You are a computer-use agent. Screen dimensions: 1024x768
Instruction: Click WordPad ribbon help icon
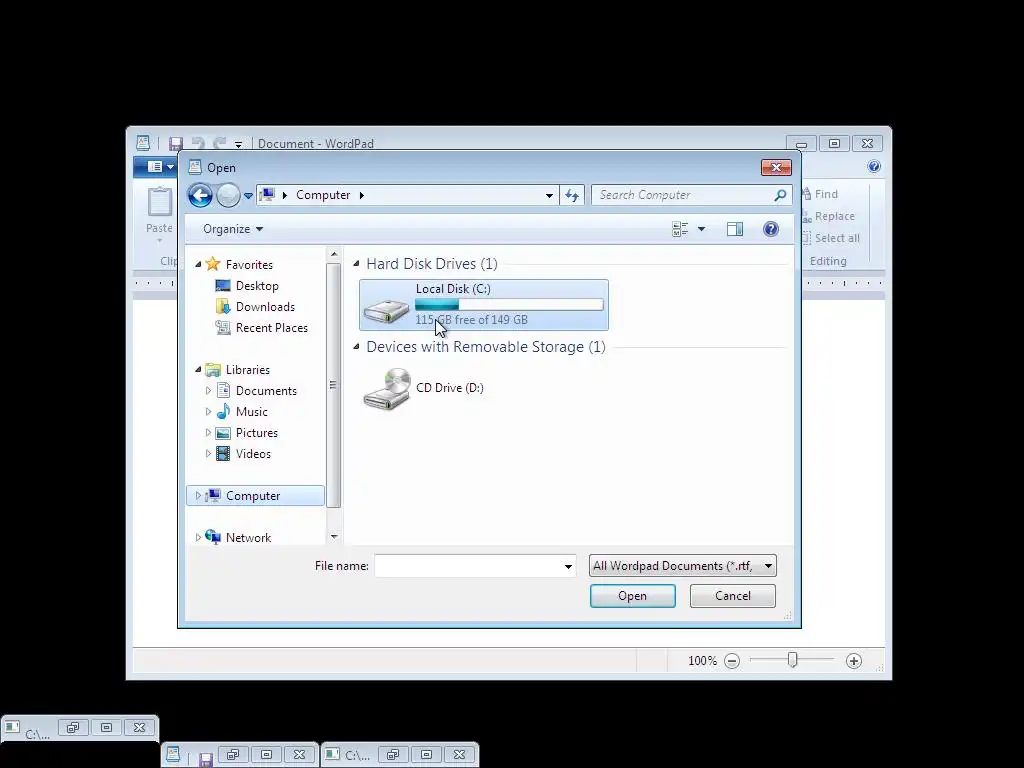[874, 167]
